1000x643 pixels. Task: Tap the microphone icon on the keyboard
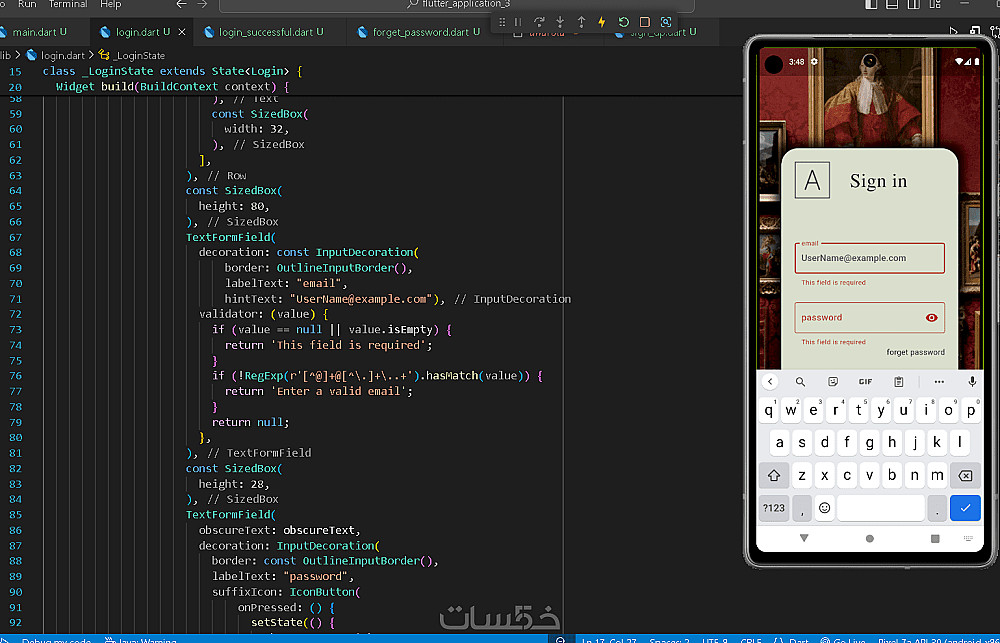pos(971,382)
